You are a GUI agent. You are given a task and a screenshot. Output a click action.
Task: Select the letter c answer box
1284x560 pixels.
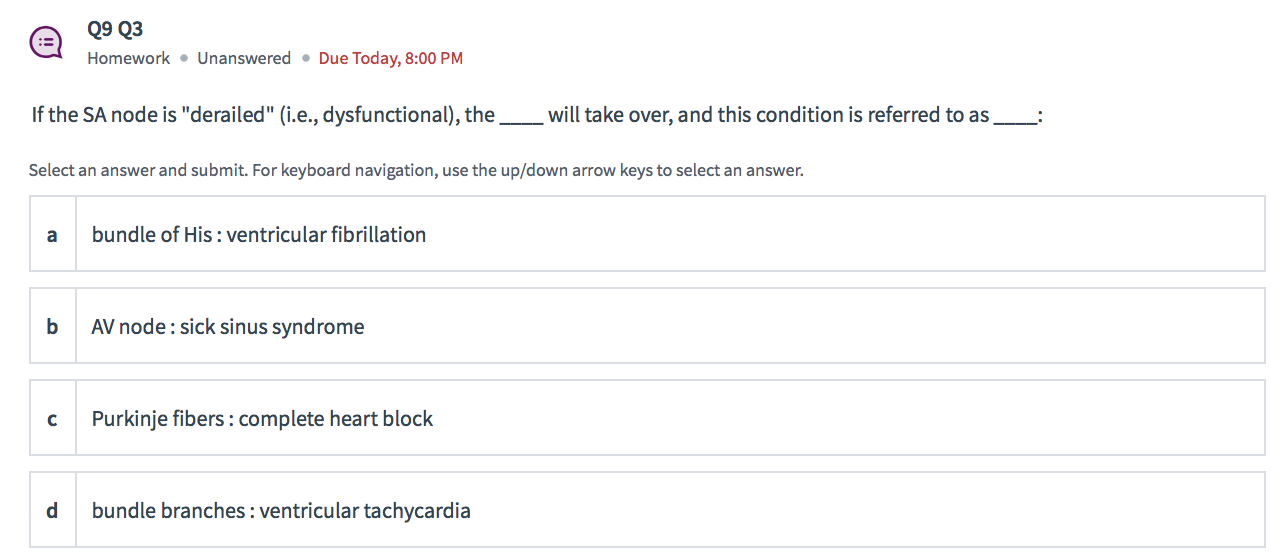click(52, 419)
